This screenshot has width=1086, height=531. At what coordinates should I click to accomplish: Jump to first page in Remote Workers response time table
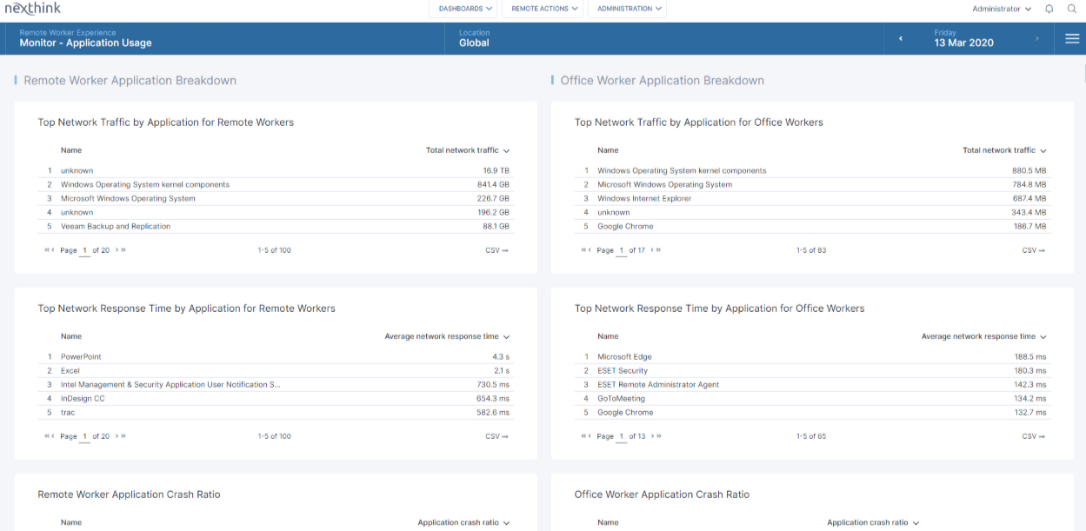click(46, 436)
